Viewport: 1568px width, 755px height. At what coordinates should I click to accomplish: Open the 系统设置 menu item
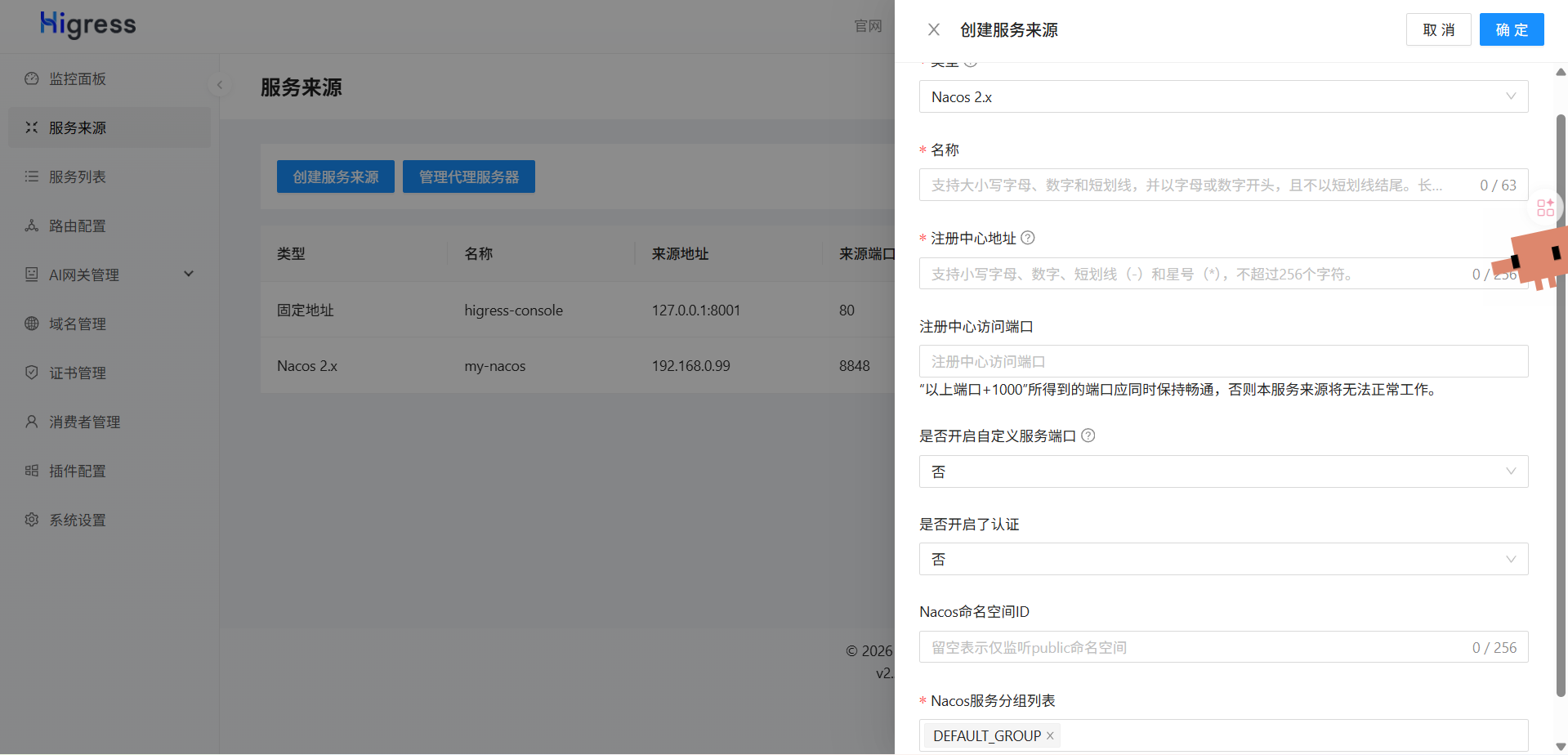click(x=109, y=520)
